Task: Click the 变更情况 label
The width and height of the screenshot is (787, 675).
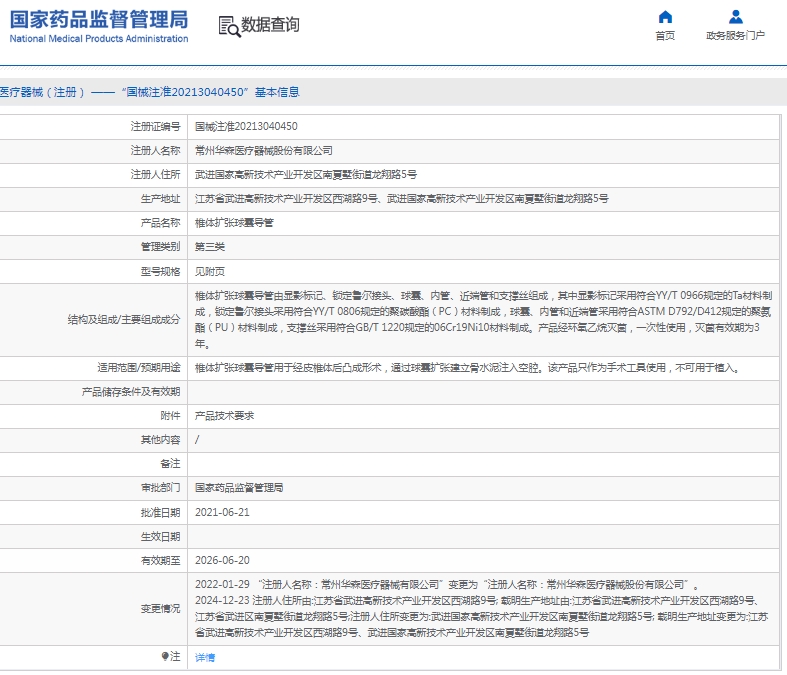Action: tap(161, 609)
